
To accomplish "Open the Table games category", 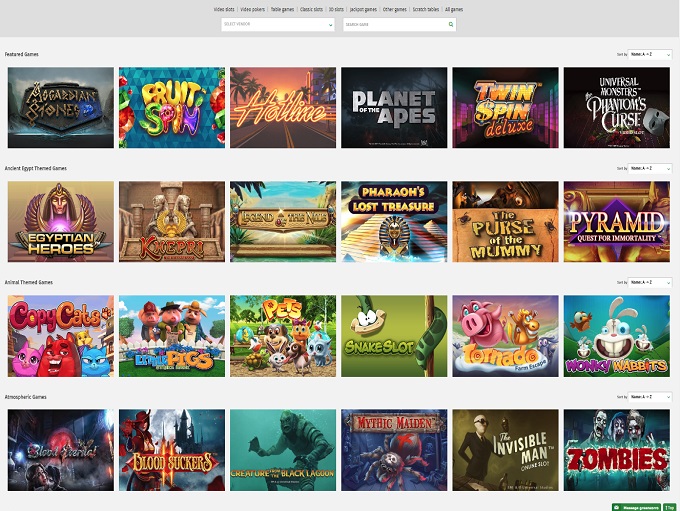I will pyautogui.click(x=284, y=8).
